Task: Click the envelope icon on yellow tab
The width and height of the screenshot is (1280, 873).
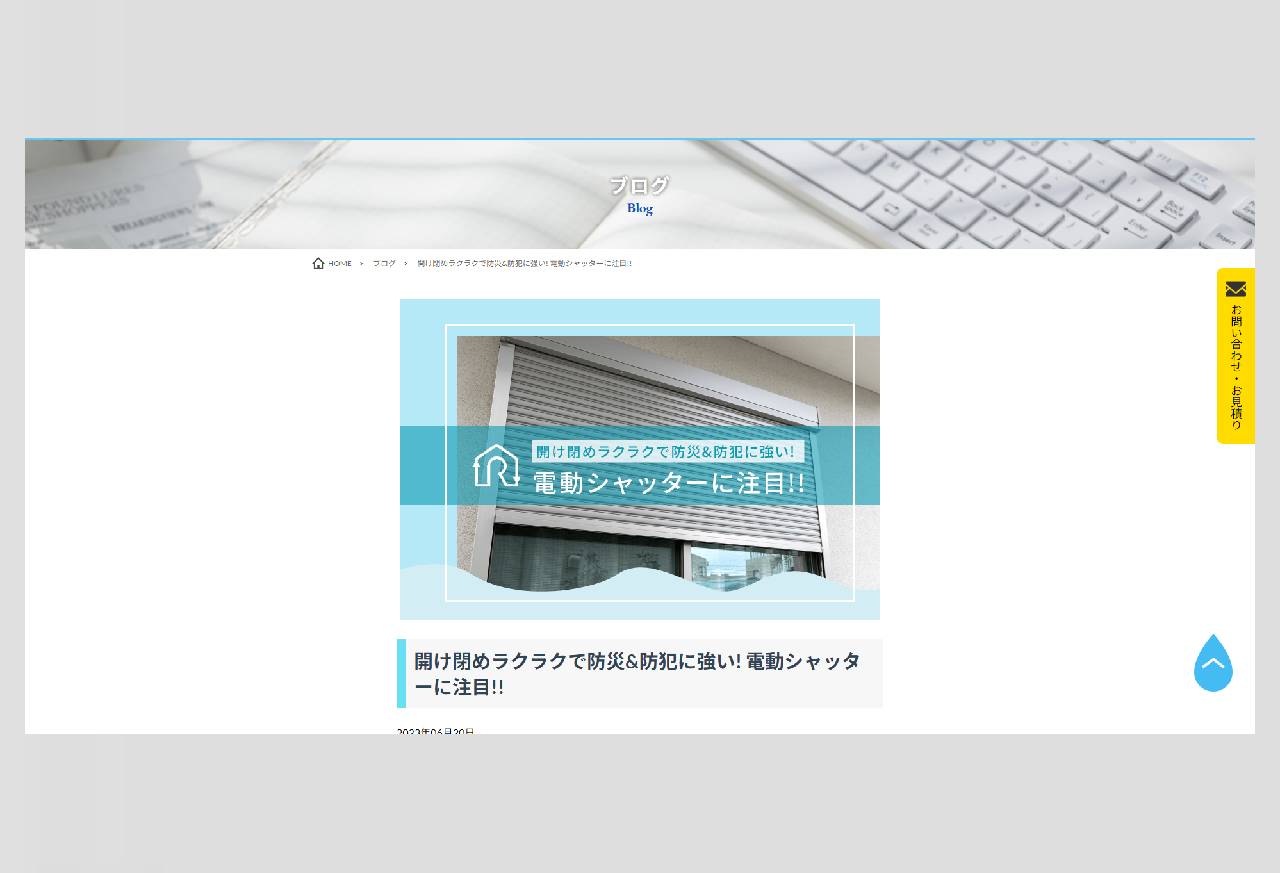Action: click(x=1236, y=289)
